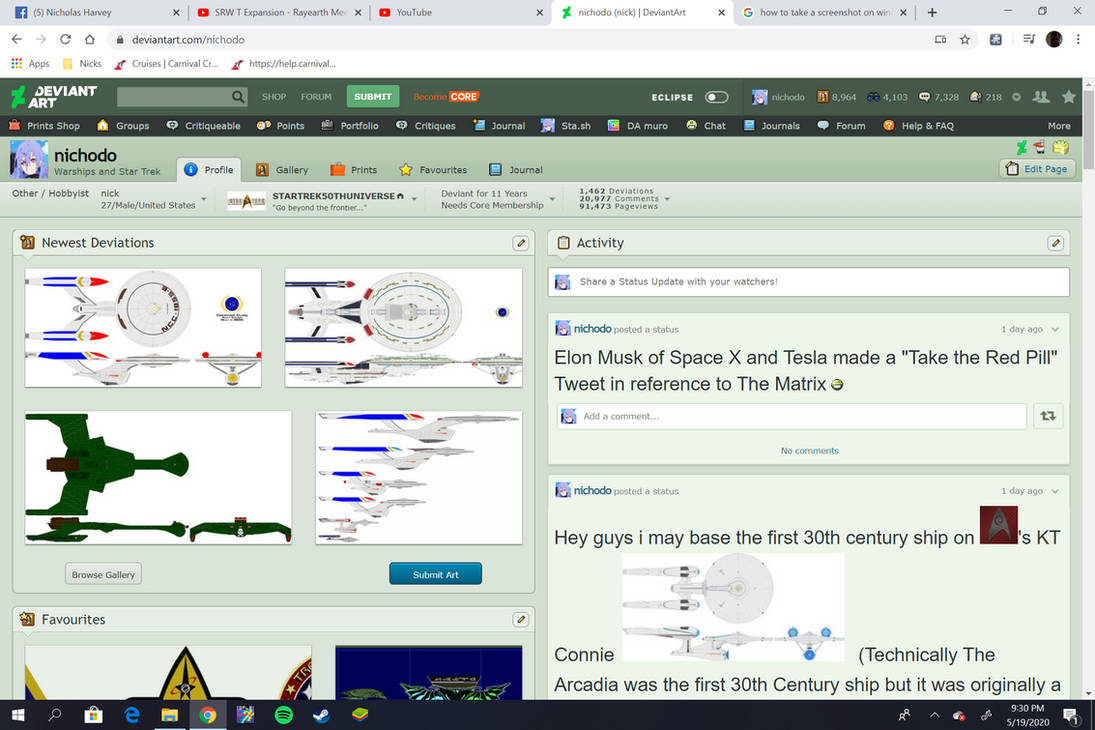
Task: Click the browser bookmark star
Action: (x=965, y=40)
